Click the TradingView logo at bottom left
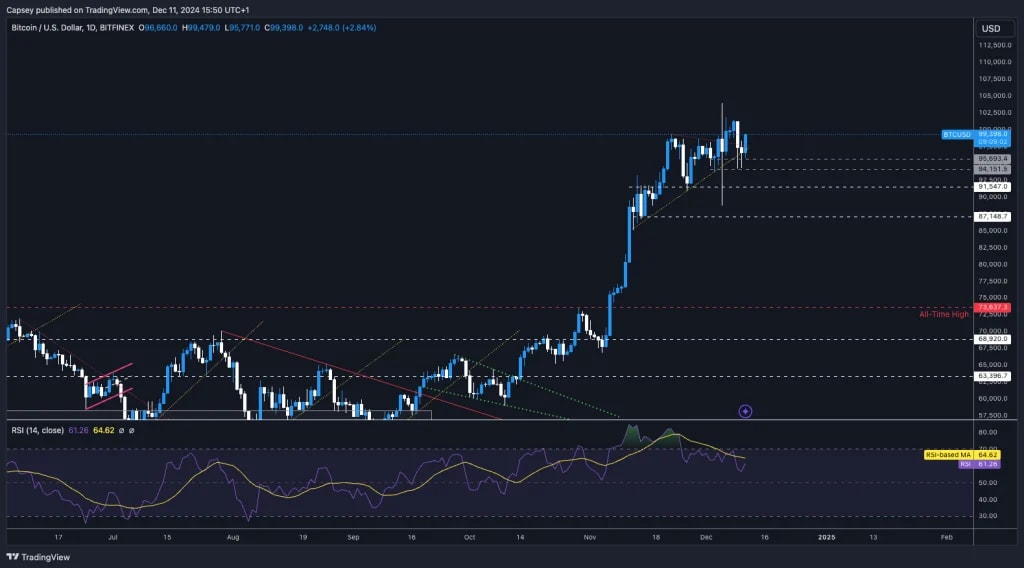The width and height of the screenshot is (1024, 568). pyautogui.click(x=38, y=557)
